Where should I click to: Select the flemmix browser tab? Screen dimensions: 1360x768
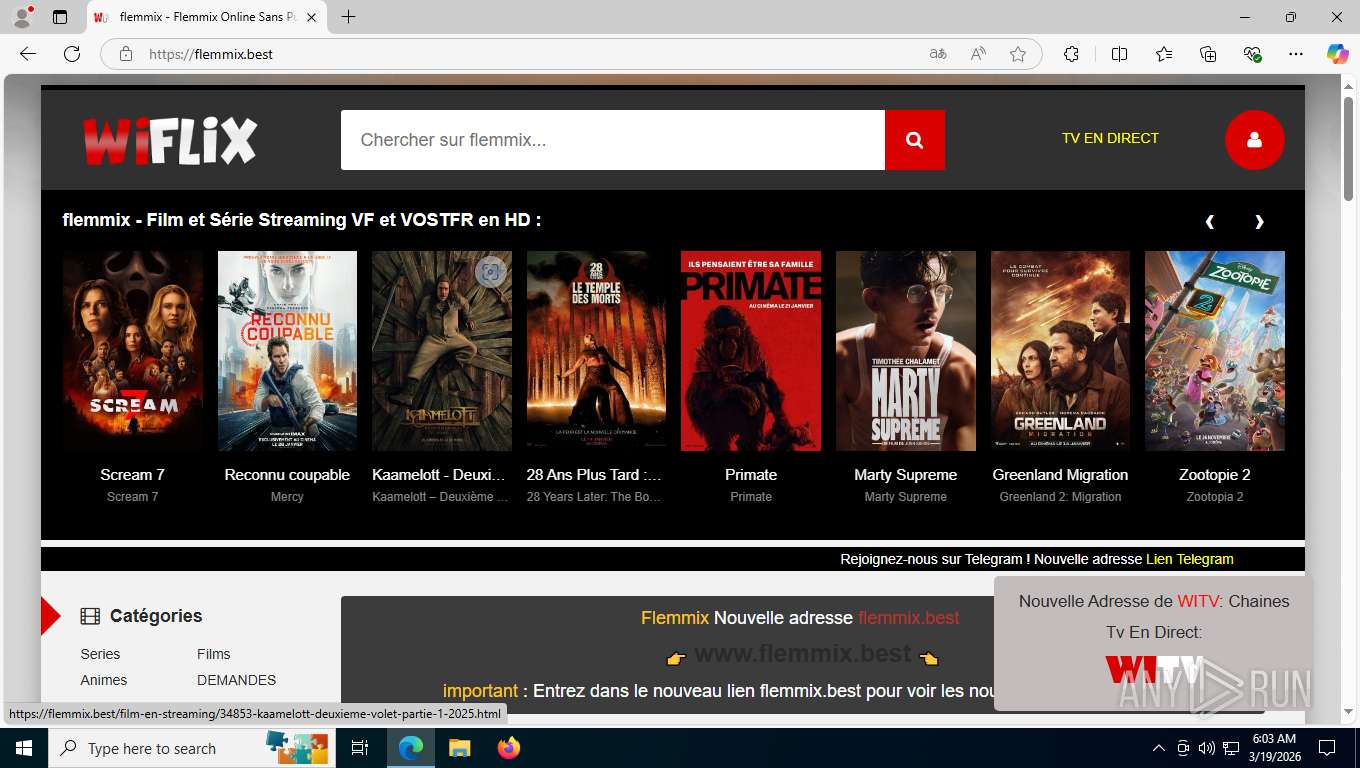coord(207,17)
